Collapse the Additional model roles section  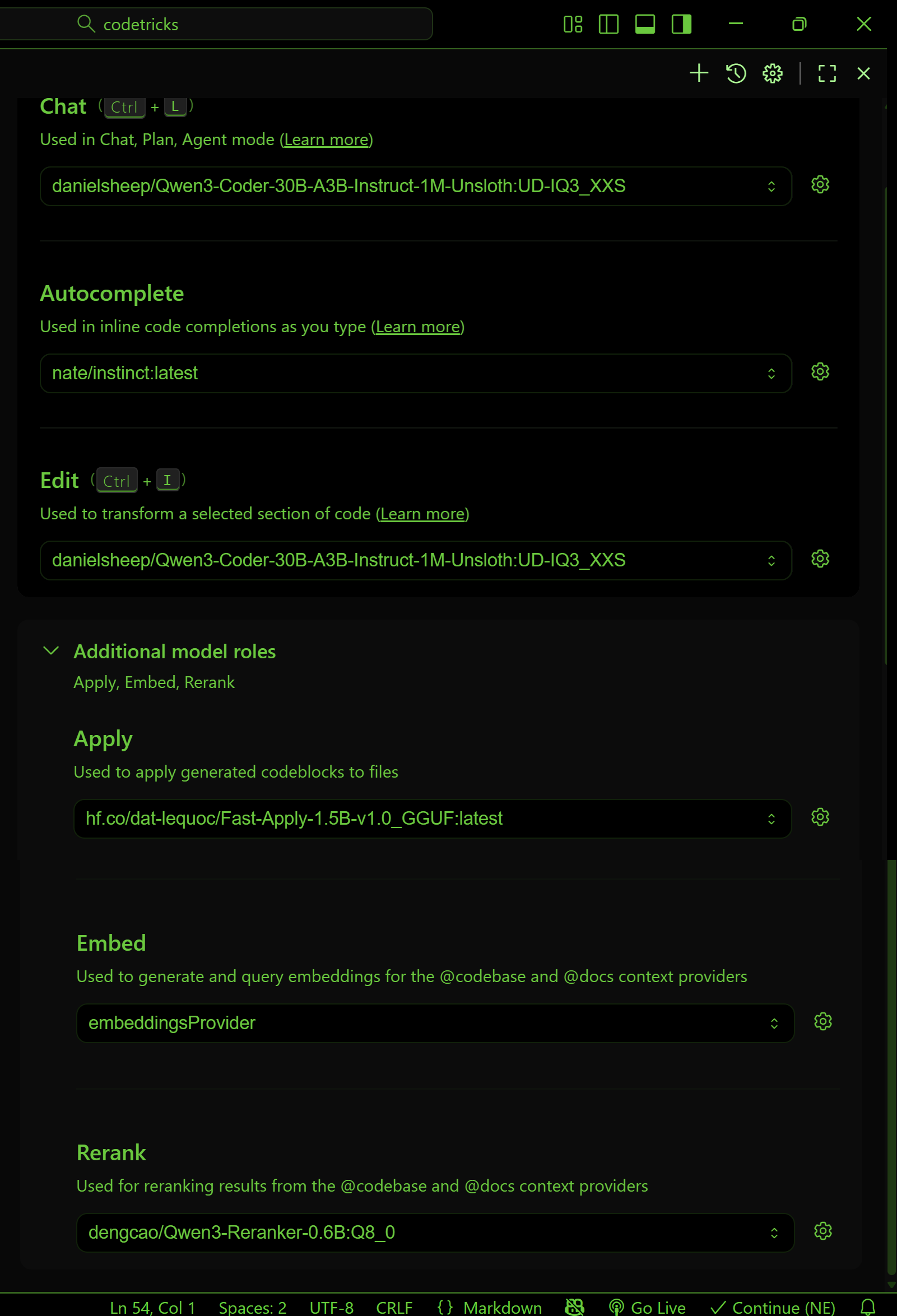tap(51, 651)
